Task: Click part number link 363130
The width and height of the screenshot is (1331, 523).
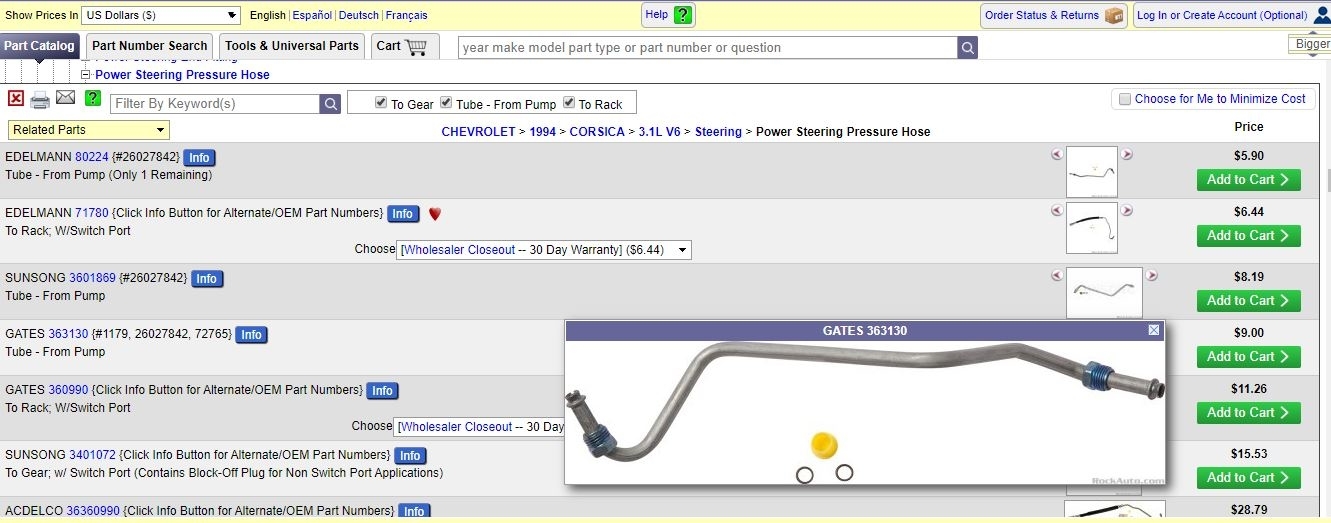Action: tap(68, 334)
